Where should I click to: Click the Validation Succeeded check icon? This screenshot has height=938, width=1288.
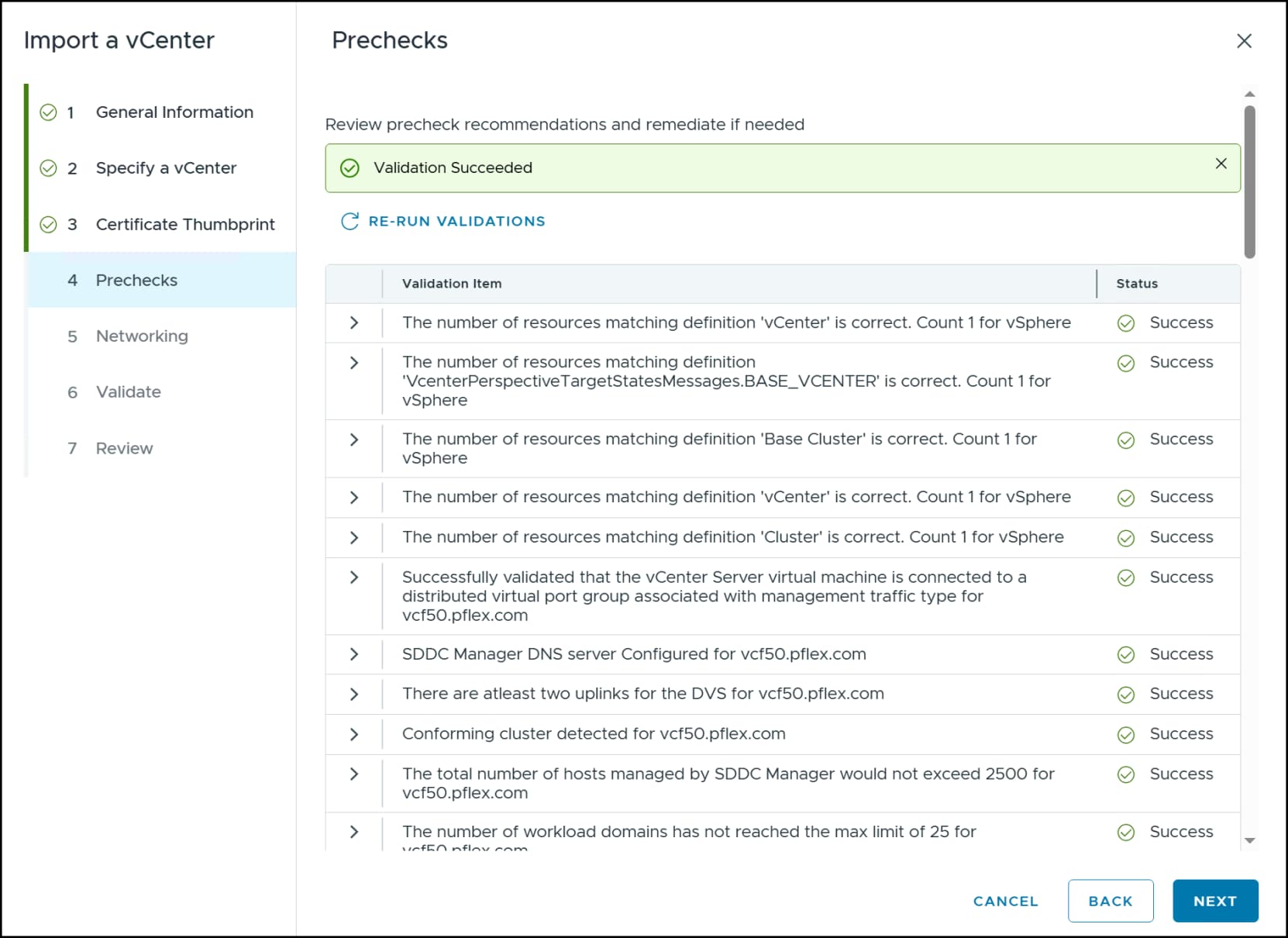tap(350, 168)
